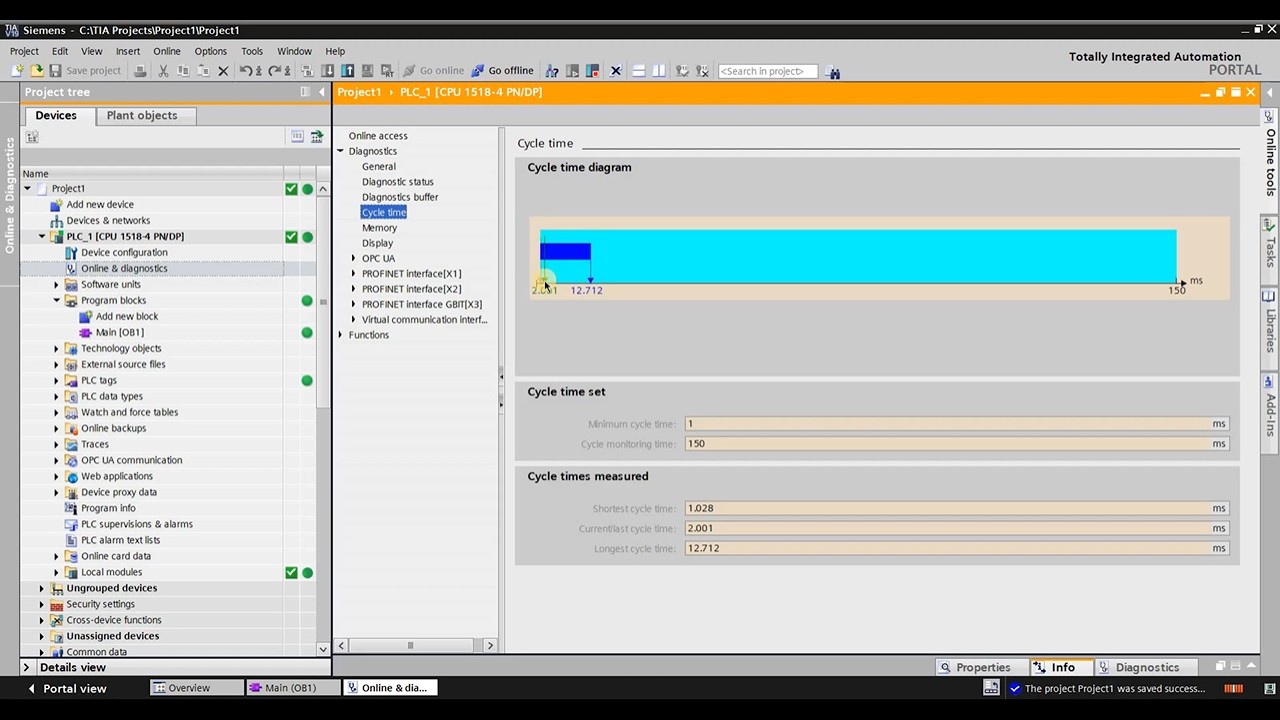Open Main (OB1) editor taskbar item

[x=293, y=688]
